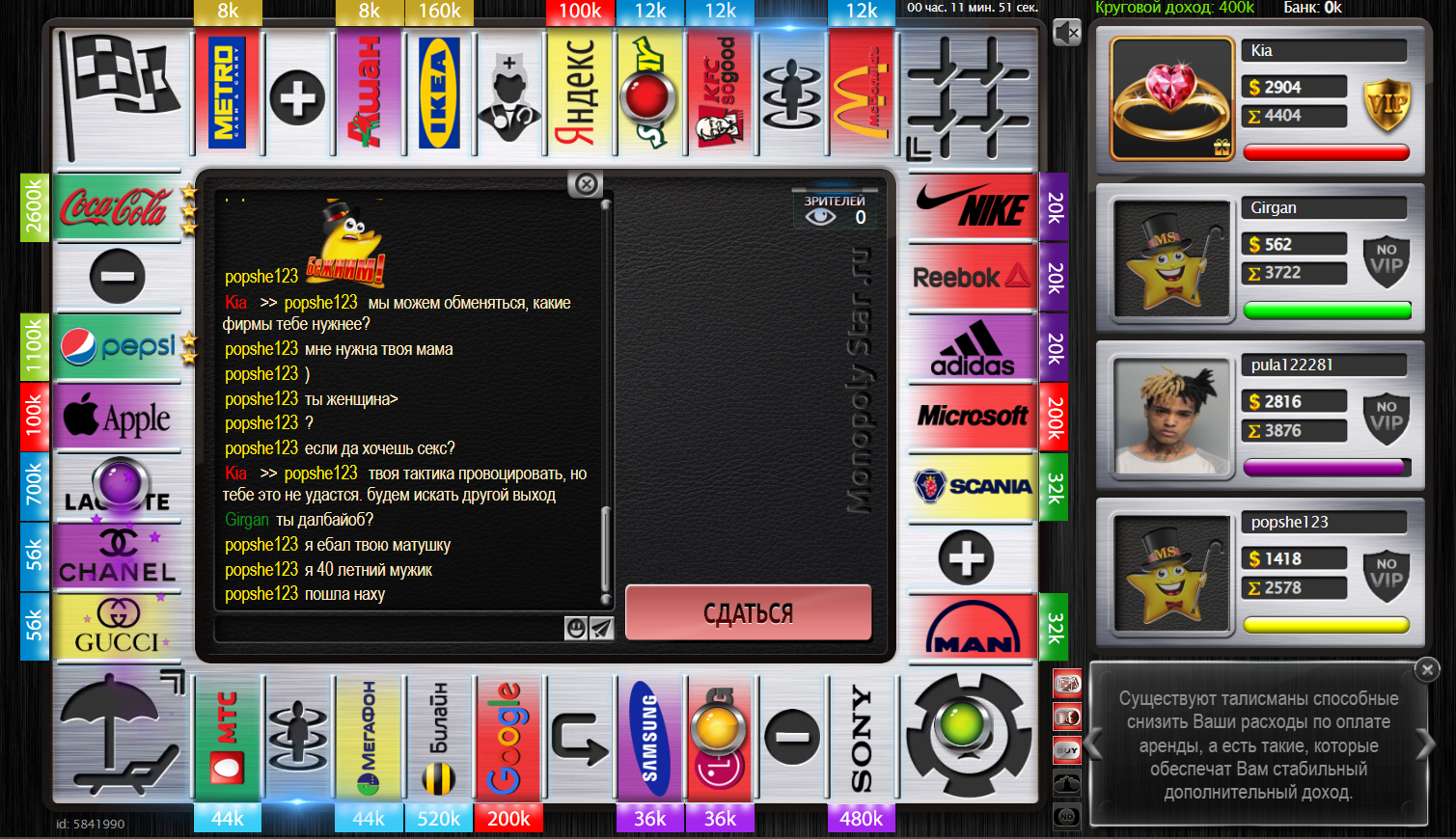Viewport: 1456px width, 839px height.
Task: Select the Билайн property cell
Action: click(439, 739)
